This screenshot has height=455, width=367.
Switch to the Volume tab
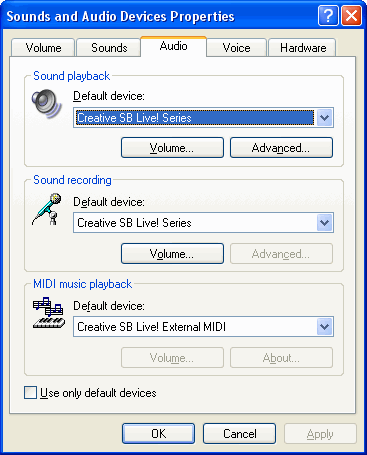pos(43,48)
